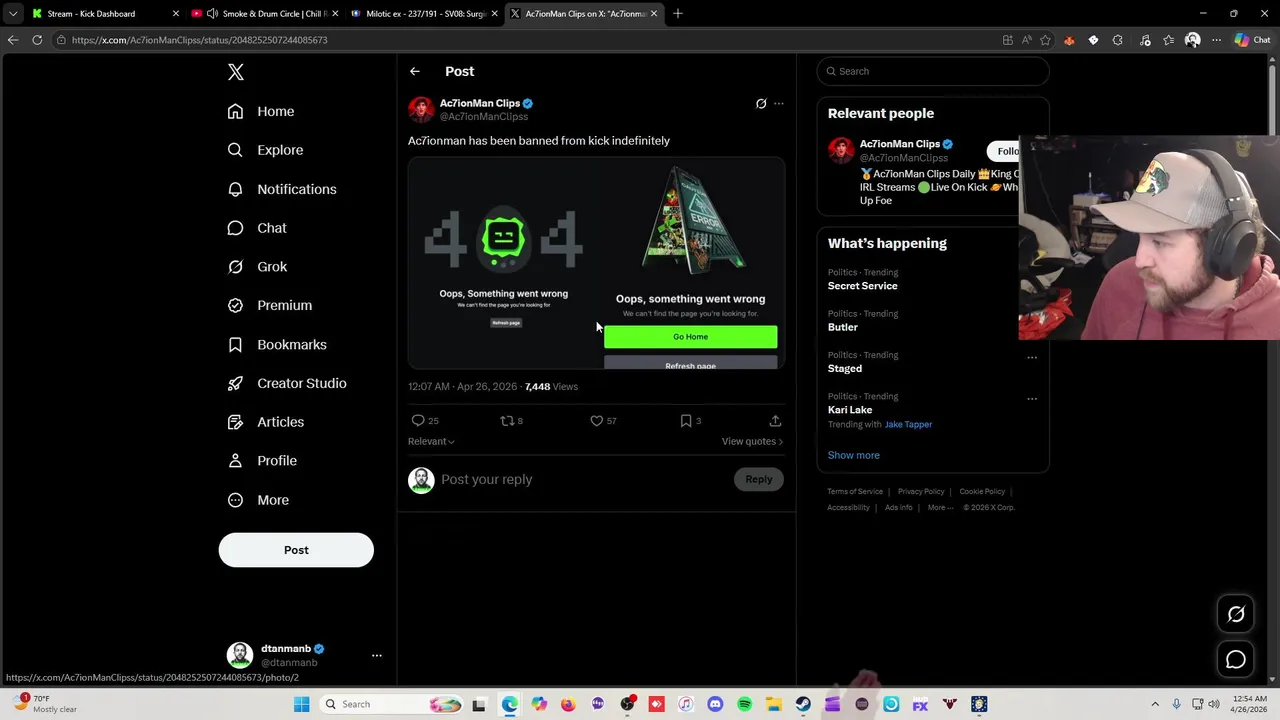Open Discord from the taskbar
Viewport: 1280px width, 720px height.
[715, 705]
